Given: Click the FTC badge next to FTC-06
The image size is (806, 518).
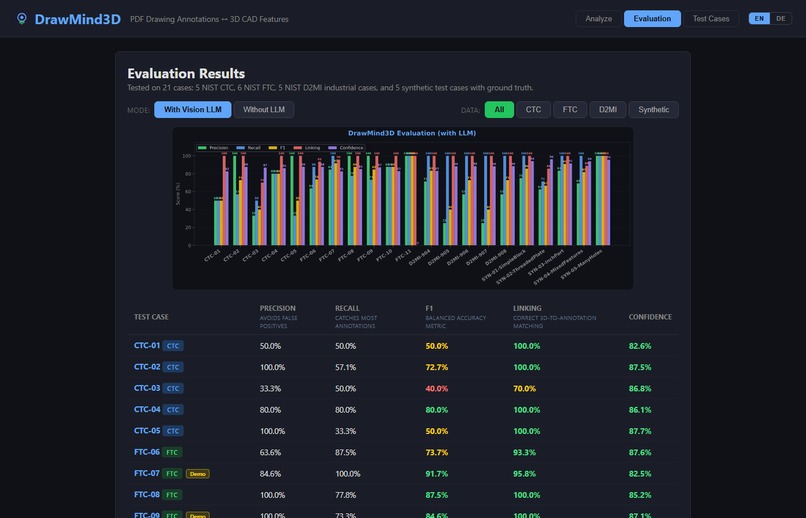Looking at the screenshot, I should click(x=172, y=453).
